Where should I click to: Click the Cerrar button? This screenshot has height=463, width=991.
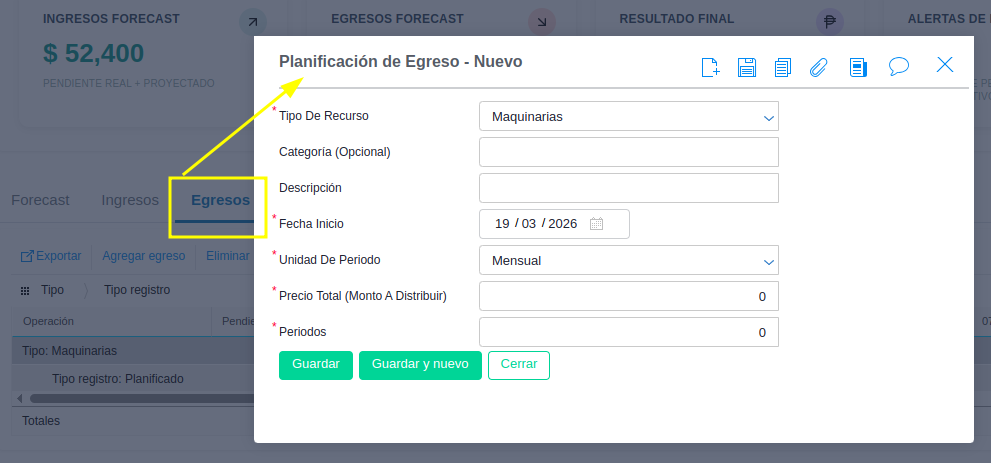[x=518, y=365]
